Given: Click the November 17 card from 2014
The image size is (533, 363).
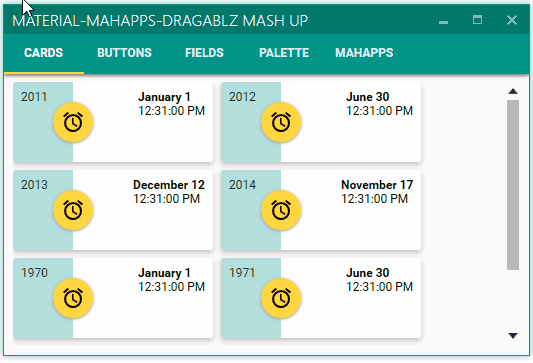Looking at the screenshot, I should tap(321, 210).
